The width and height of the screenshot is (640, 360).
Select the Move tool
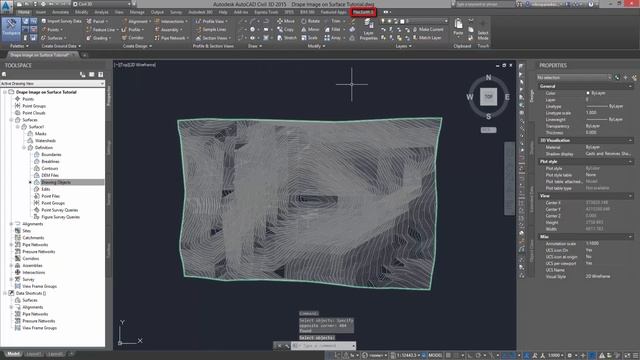click(286, 21)
